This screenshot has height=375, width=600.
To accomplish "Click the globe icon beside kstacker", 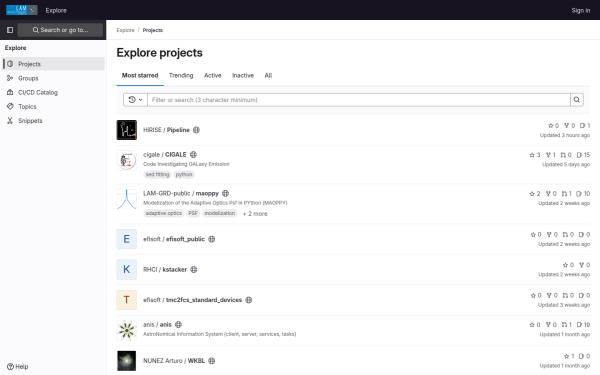I will pyautogui.click(x=194, y=269).
